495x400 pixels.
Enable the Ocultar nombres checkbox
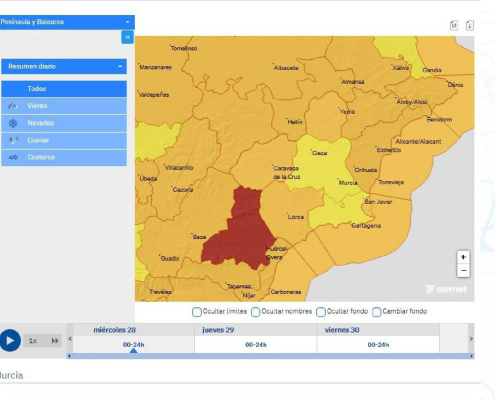point(256,312)
